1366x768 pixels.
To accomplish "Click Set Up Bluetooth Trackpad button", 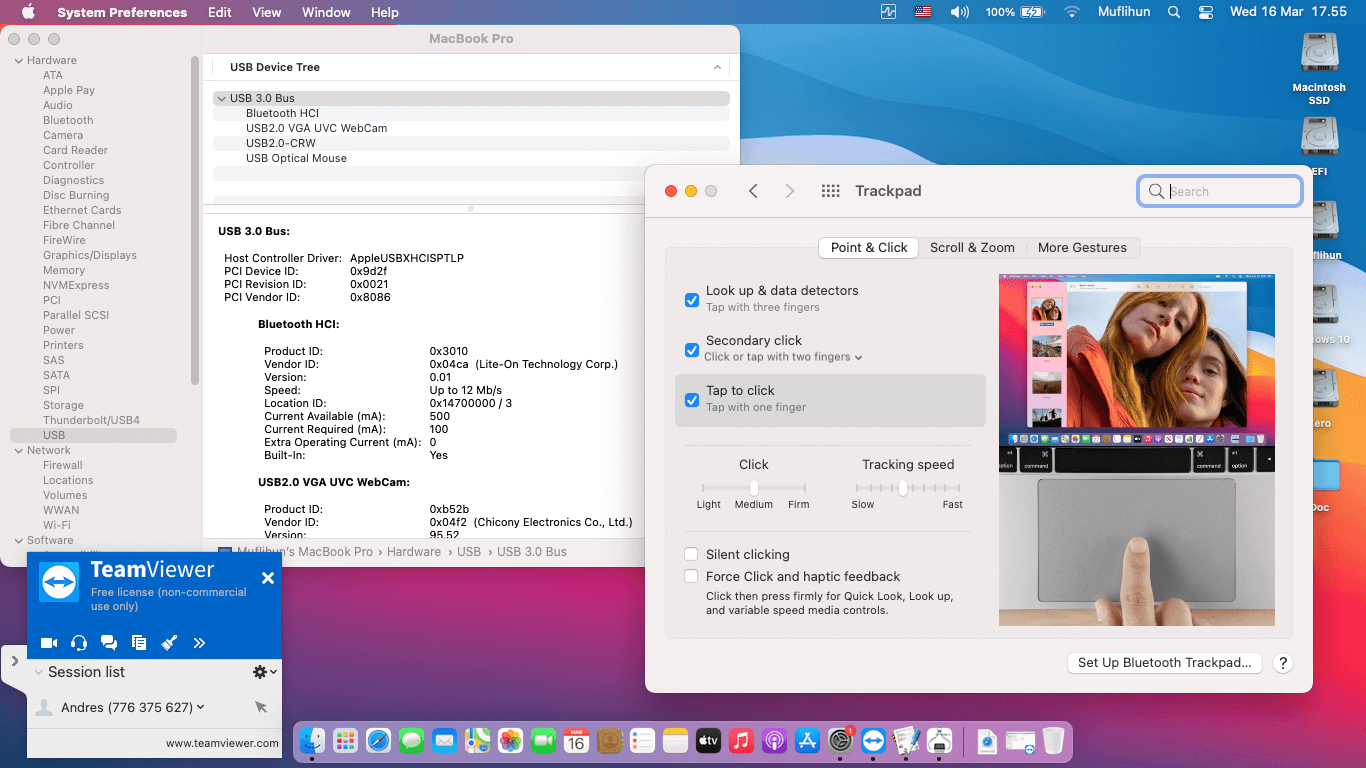I will click(x=1164, y=663).
